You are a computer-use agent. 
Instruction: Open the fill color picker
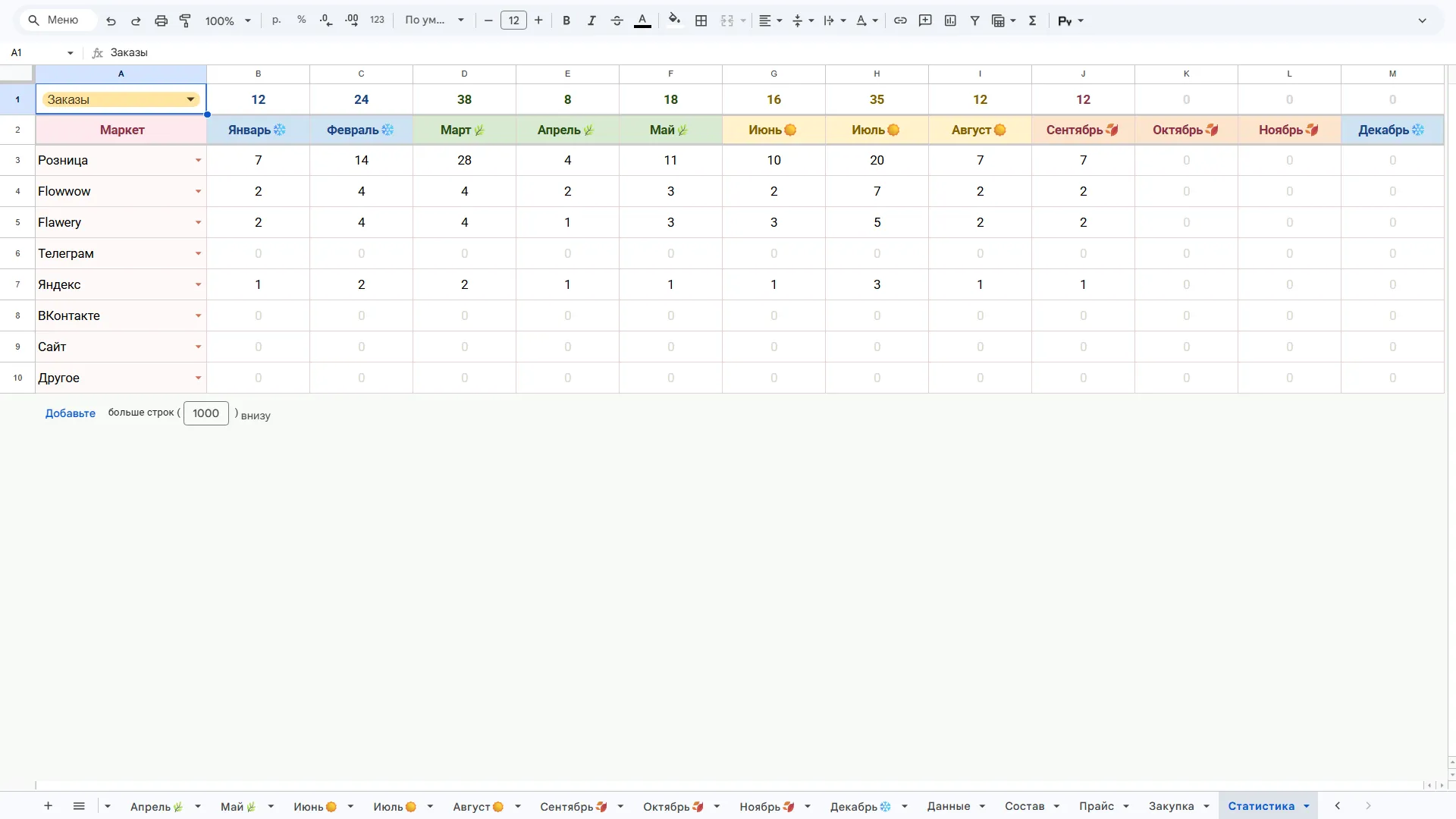pos(674,20)
